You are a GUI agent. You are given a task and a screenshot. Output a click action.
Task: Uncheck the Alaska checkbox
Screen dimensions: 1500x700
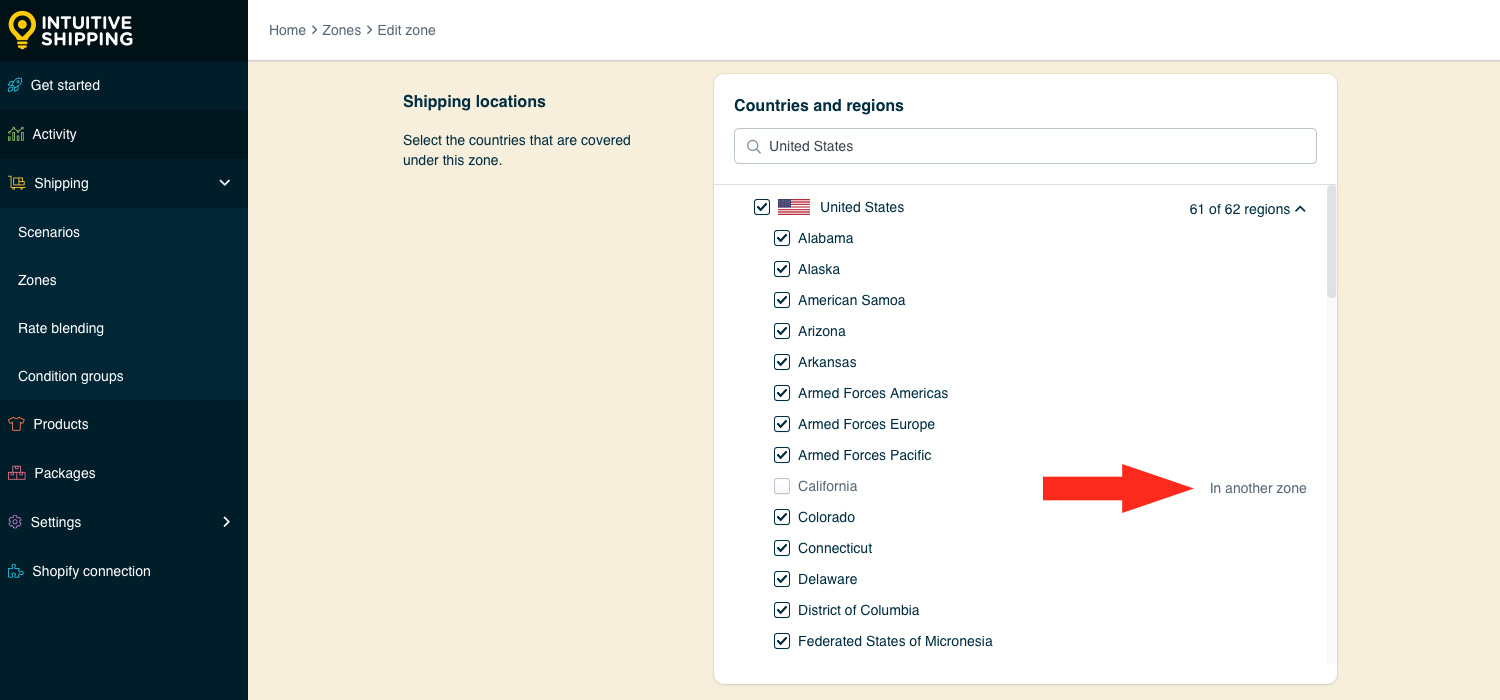click(x=782, y=269)
